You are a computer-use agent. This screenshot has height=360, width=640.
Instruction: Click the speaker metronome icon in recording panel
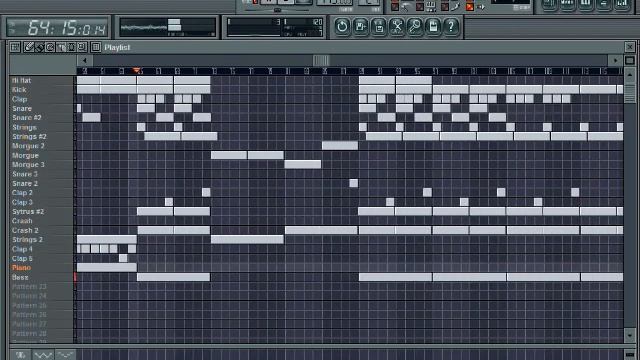tap(480, 7)
